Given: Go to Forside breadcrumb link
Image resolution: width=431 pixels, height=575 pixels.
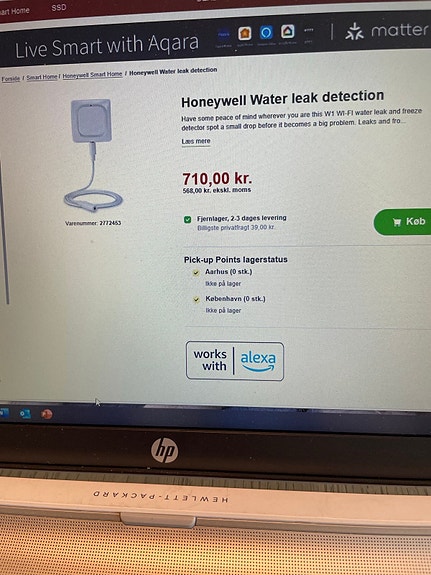Looking at the screenshot, I should coord(11,78).
